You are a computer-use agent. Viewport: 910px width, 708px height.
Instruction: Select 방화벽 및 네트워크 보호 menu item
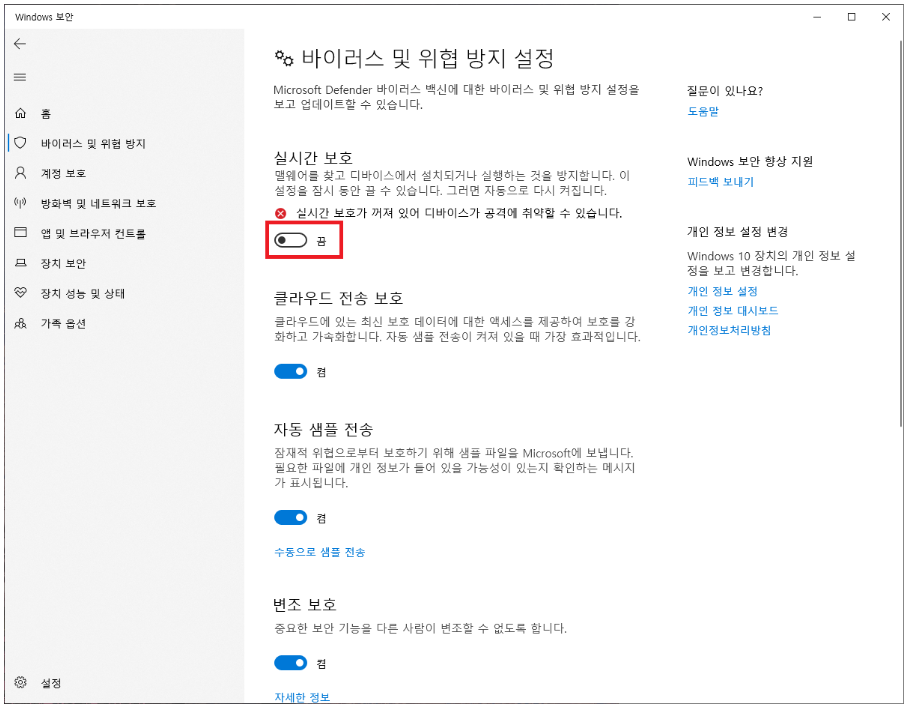tap(98, 203)
